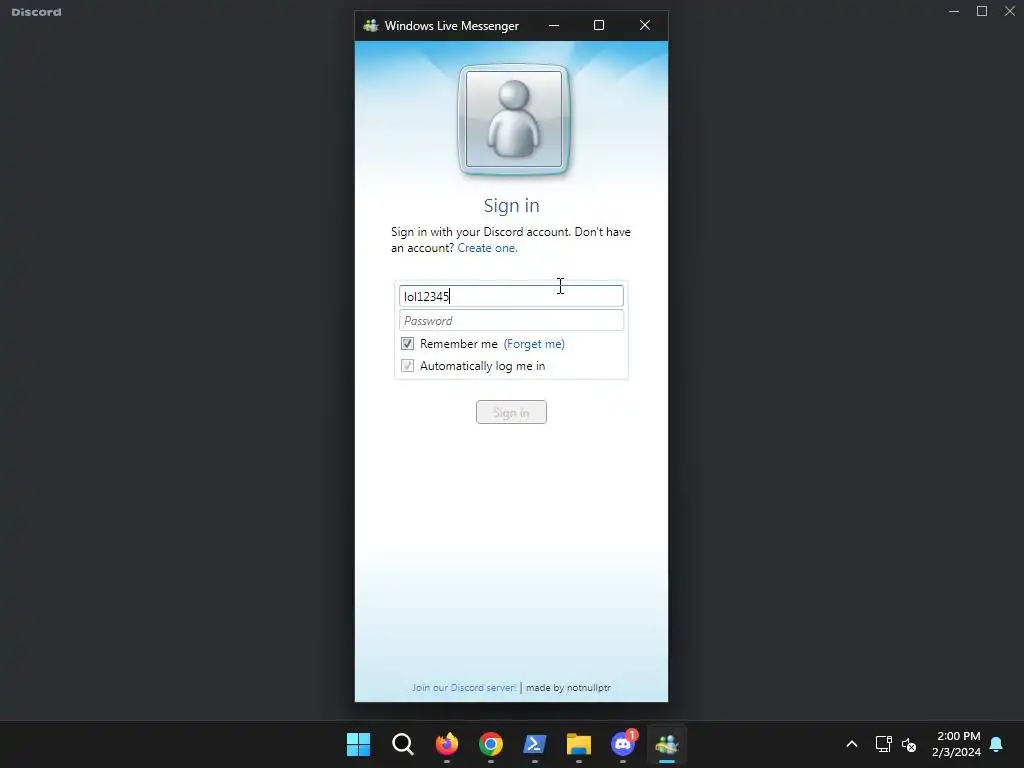
Task: Open the Create one account link
Action: click(x=487, y=248)
